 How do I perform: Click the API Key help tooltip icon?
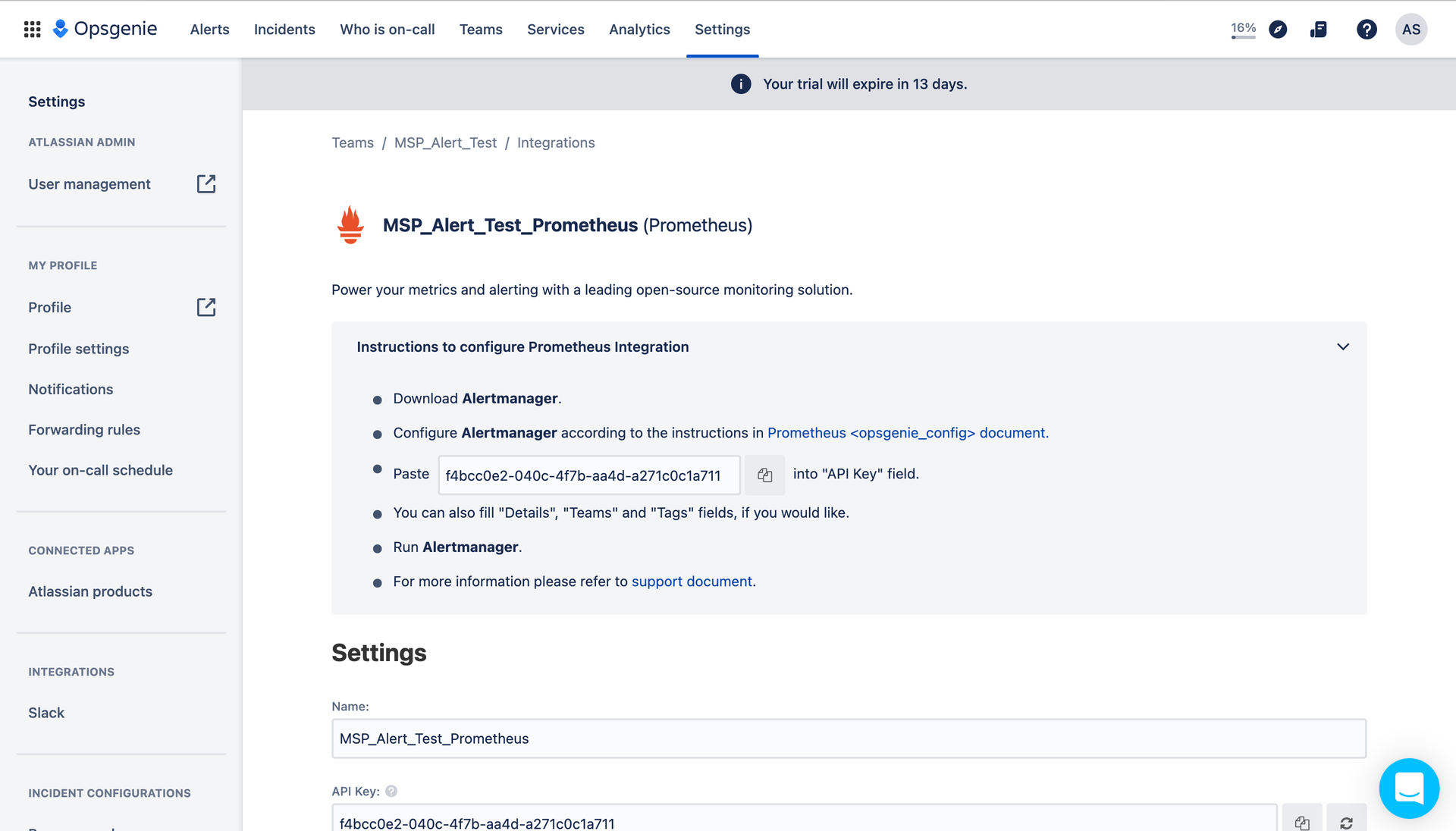click(391, 791)
